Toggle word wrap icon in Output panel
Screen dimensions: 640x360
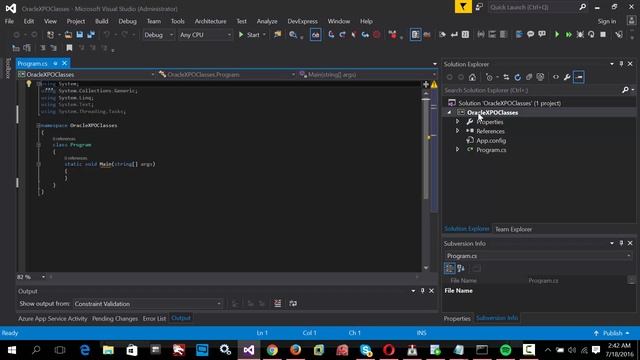click(293, 303)
